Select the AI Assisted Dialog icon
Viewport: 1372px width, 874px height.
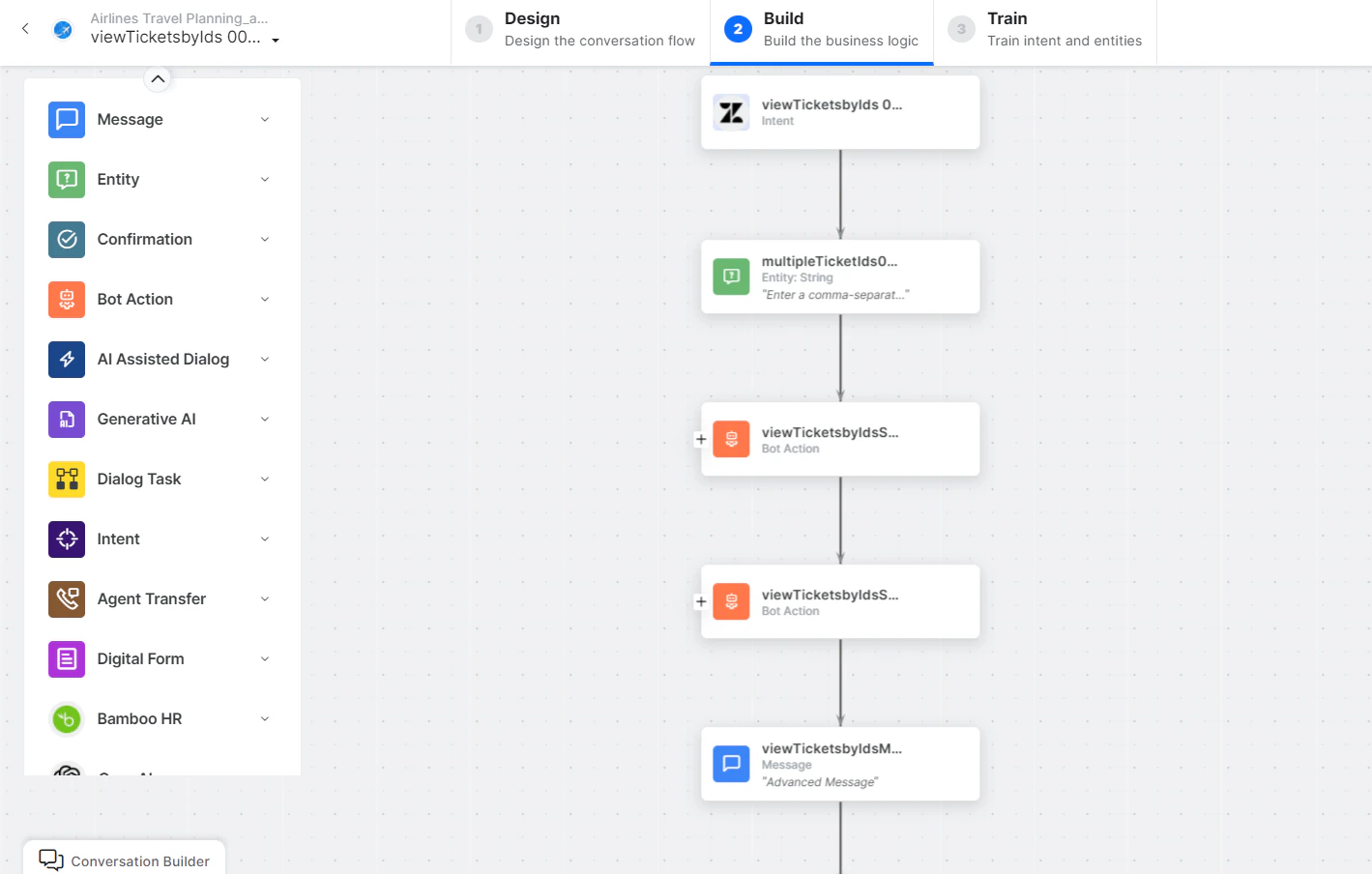67,359
